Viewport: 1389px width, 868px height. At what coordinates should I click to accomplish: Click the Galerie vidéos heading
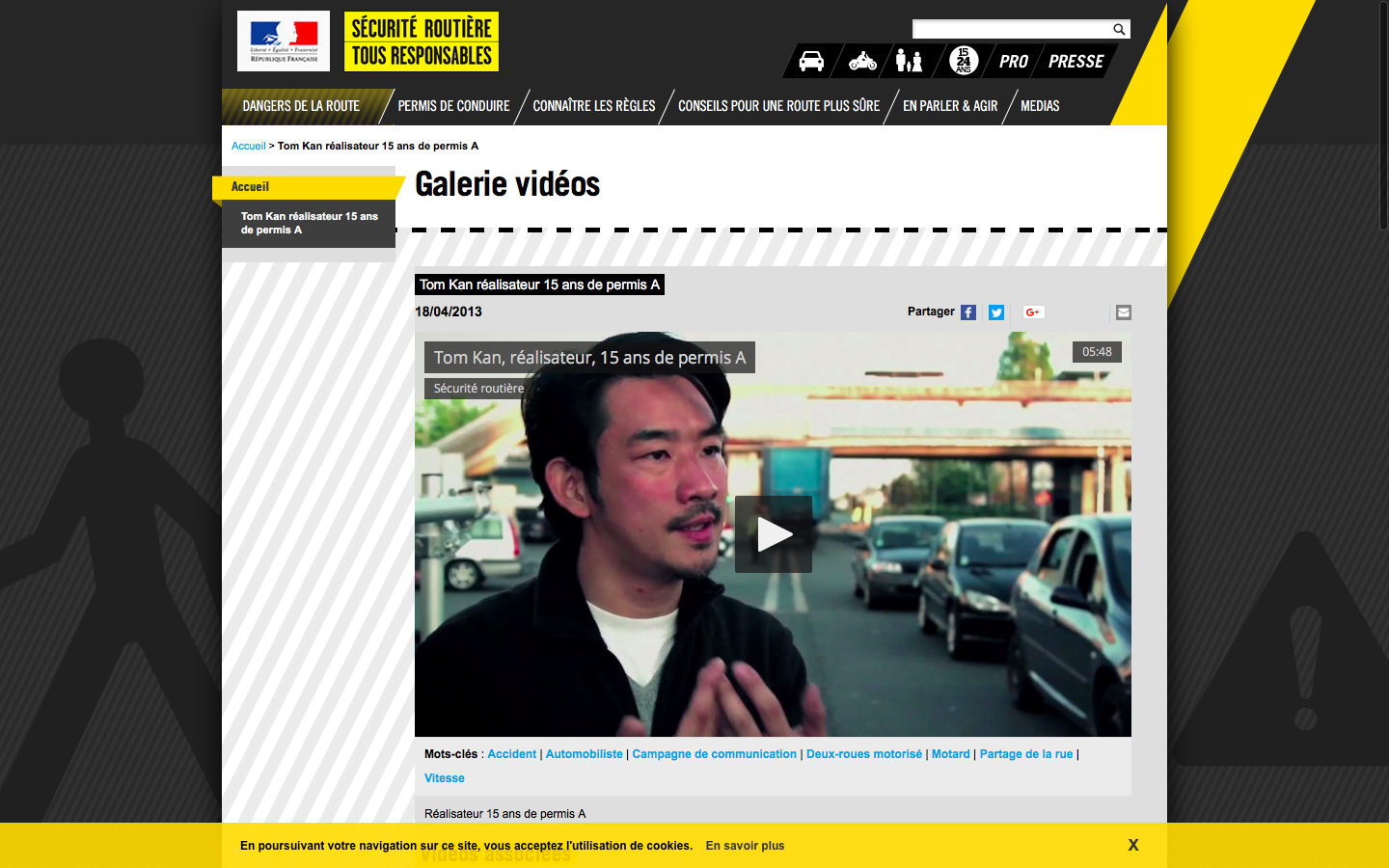point(507,183)
